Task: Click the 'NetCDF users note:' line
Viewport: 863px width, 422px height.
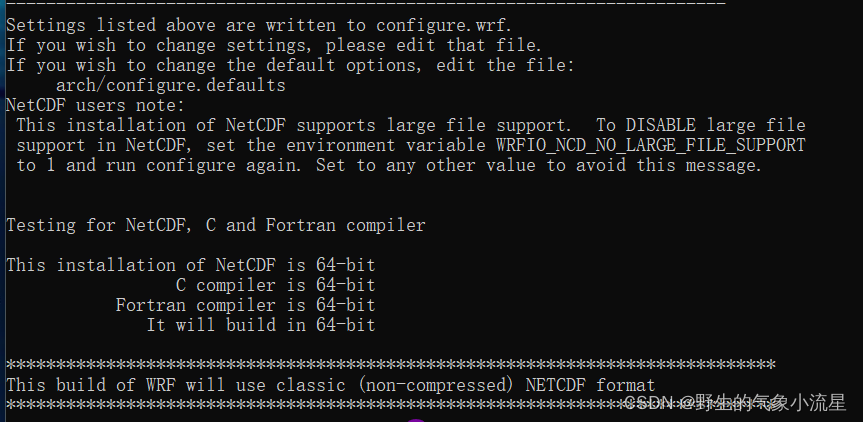Action: click(x=96, y=105)
